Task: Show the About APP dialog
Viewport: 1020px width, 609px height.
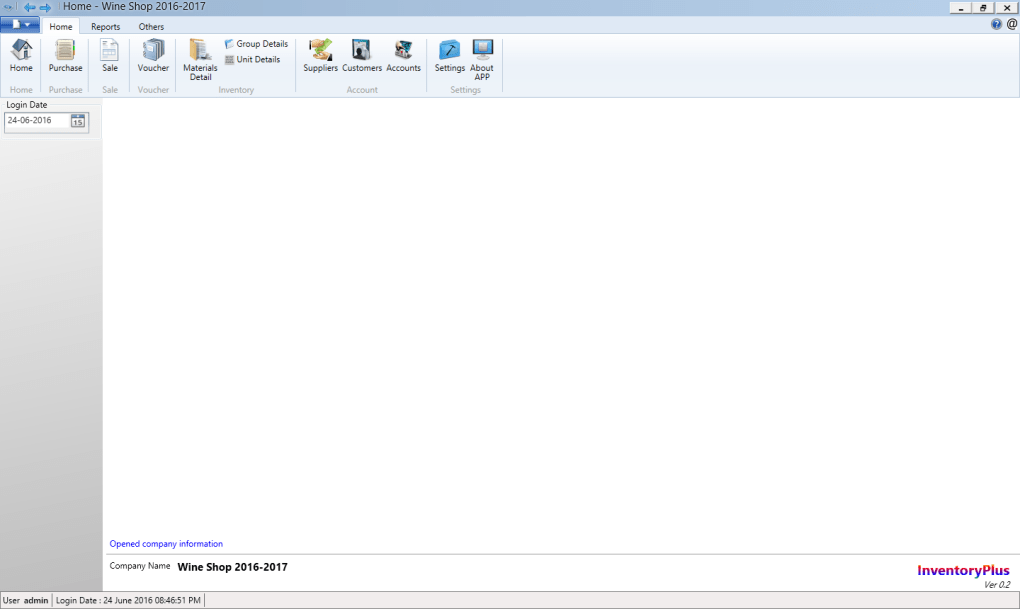Action: pyautogui.click(x=482, y=58)
